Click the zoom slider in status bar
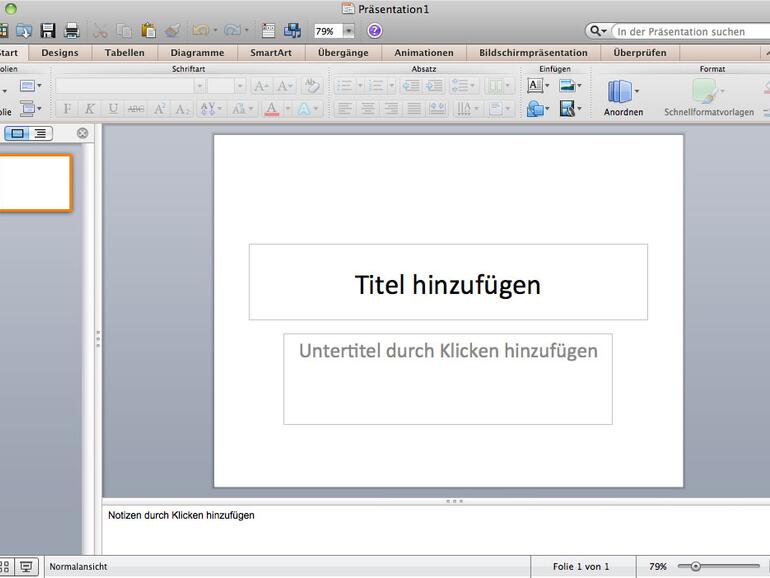This screenshot has height=578, width=770. tap(696, 567)
